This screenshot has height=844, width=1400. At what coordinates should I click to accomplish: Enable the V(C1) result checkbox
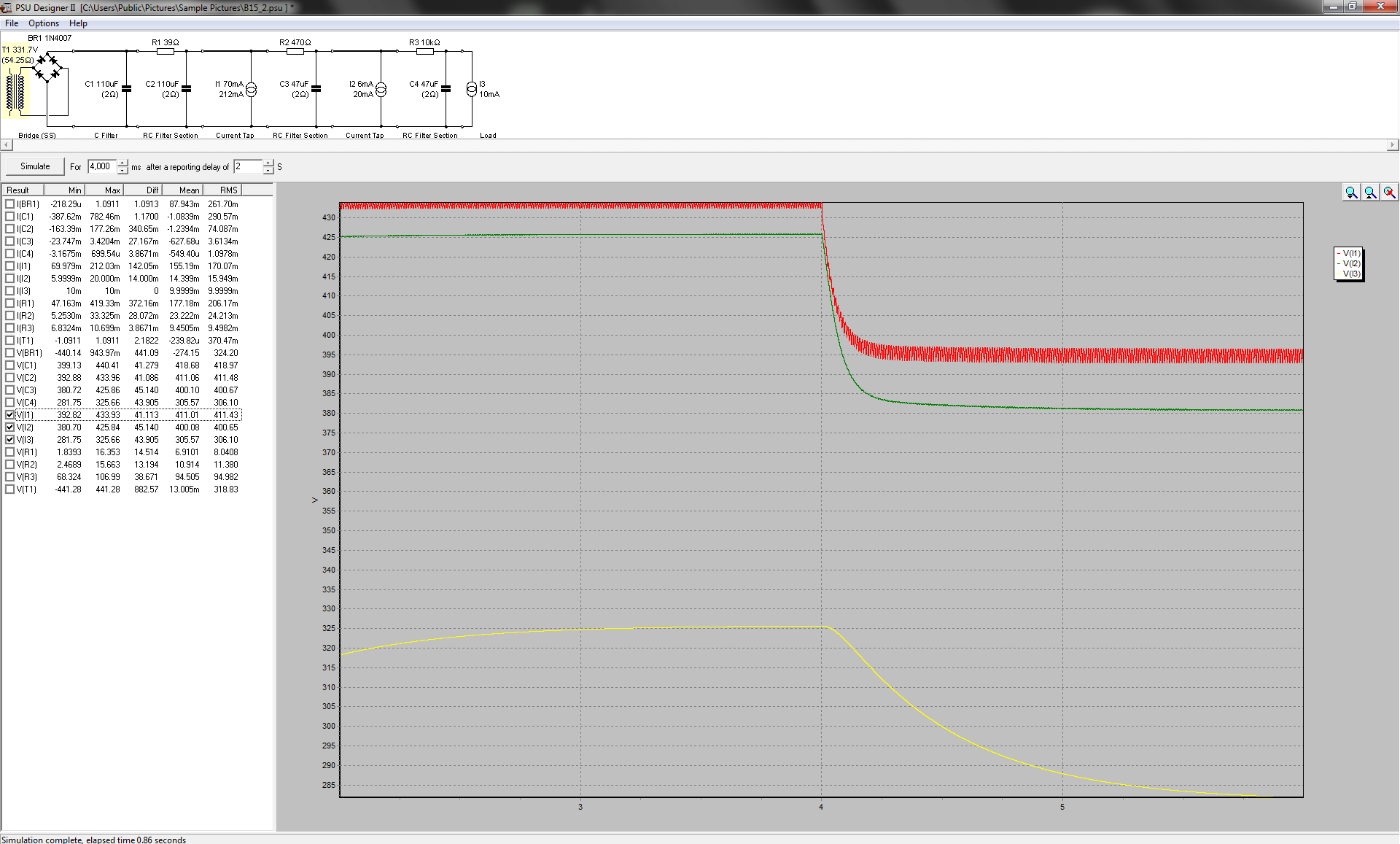click(x=10, y=365)
